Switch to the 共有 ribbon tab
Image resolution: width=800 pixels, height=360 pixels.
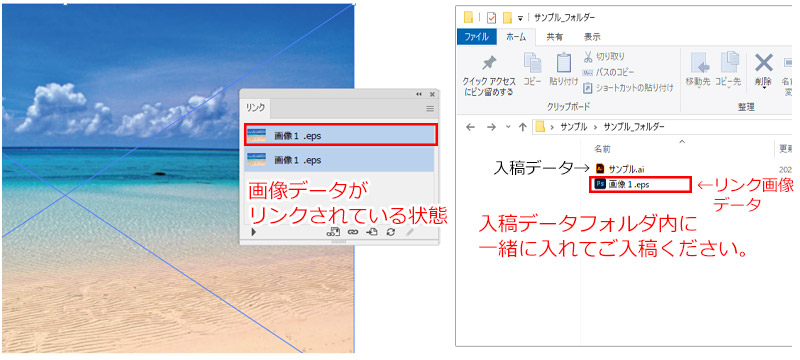(x=555, y=37)
